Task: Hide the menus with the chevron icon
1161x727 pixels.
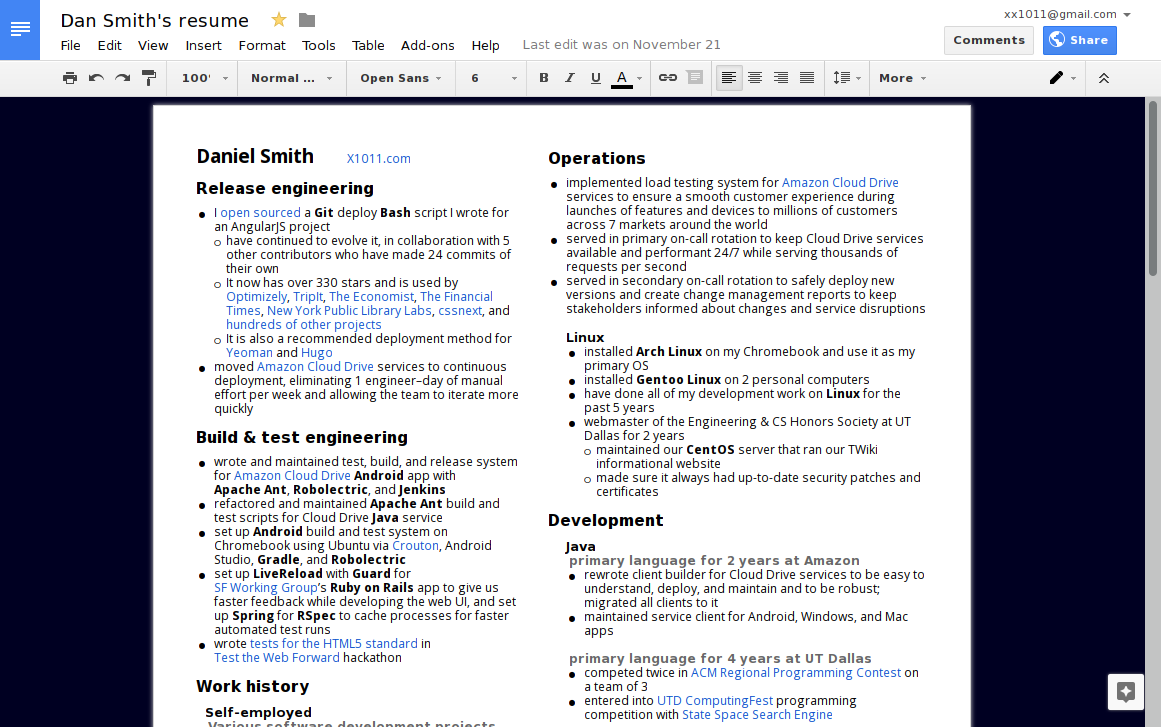Action: (x=1103, y=78)
